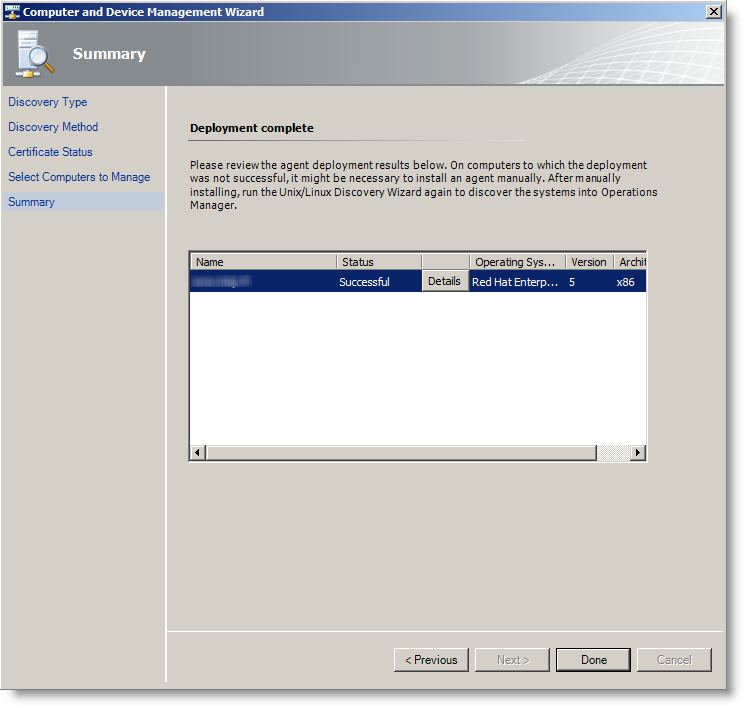Open Details for the successful deployment
The height and width of the screenshot is (706, 743).
(444, 282)
